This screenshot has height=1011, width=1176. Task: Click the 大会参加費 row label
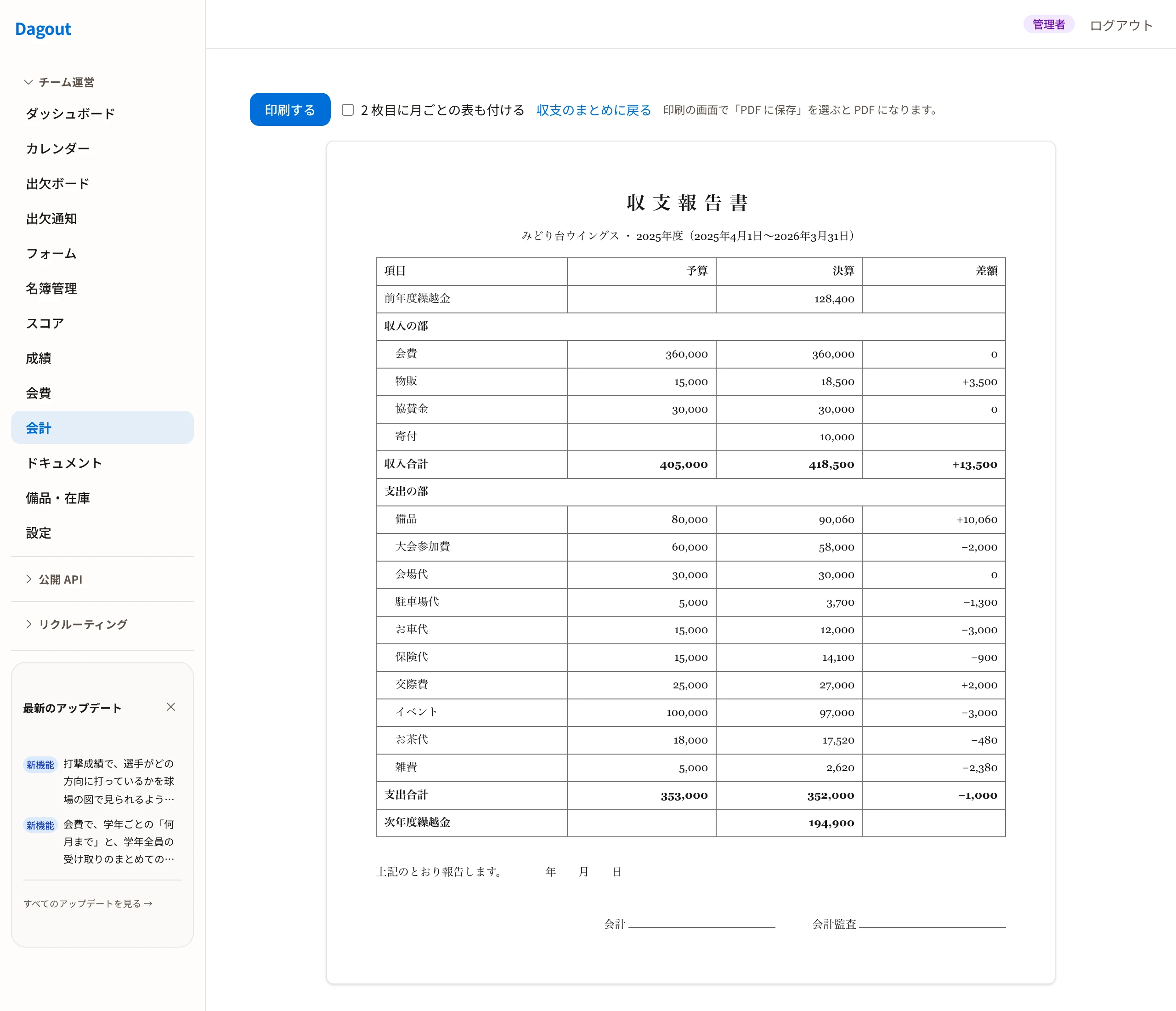coord(423,547)
